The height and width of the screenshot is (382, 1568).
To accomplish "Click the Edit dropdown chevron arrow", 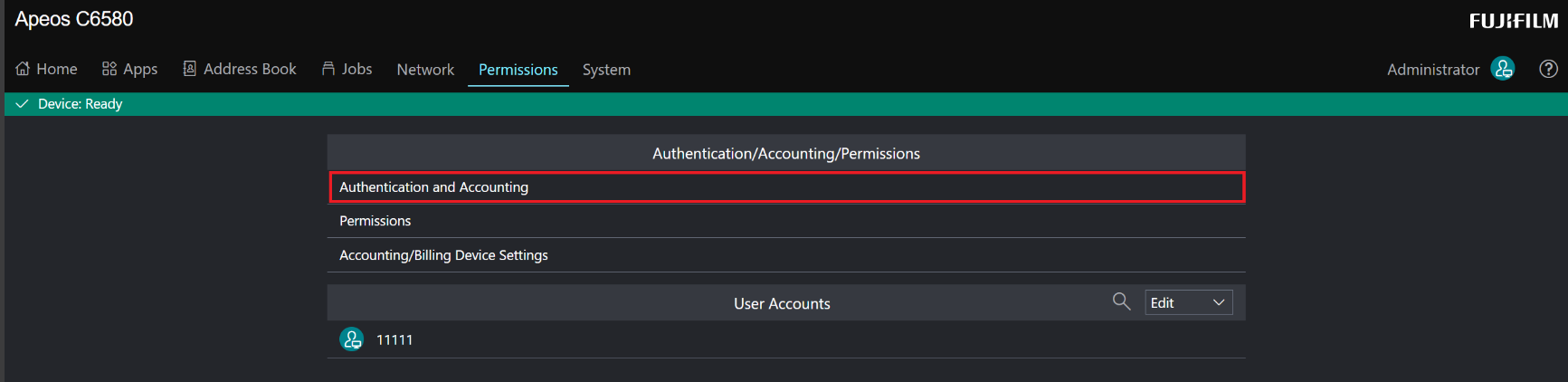I will coord(1219,302).
